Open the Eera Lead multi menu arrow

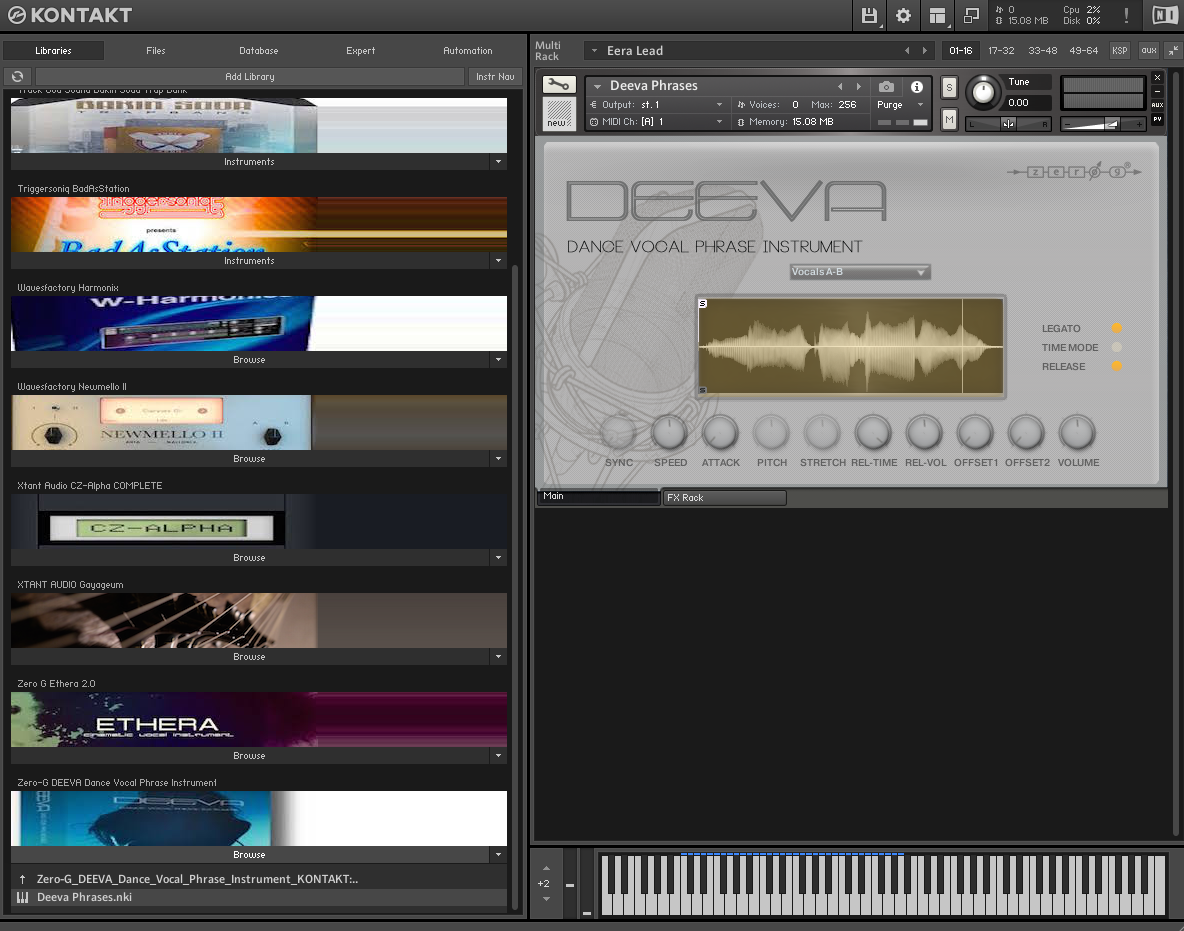click(594, 51)
